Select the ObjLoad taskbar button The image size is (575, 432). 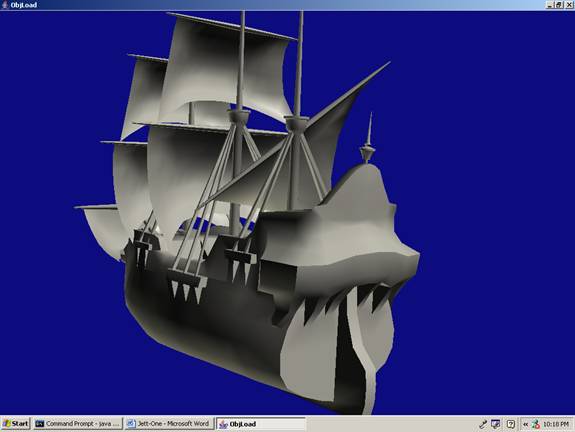[260, 424]
